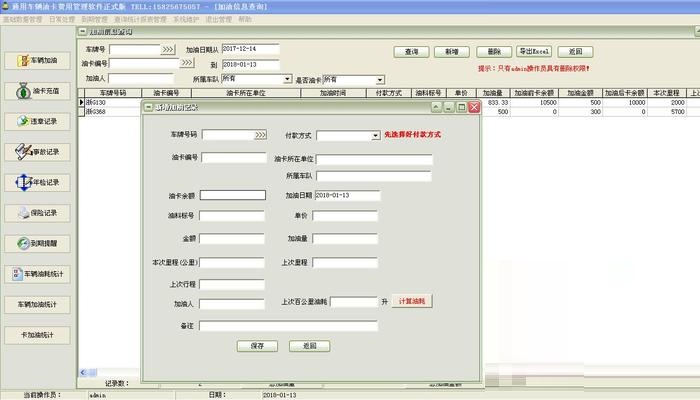Open the 帮助 menu
This screenshot has width=700, height=400.
click(245, 19)
